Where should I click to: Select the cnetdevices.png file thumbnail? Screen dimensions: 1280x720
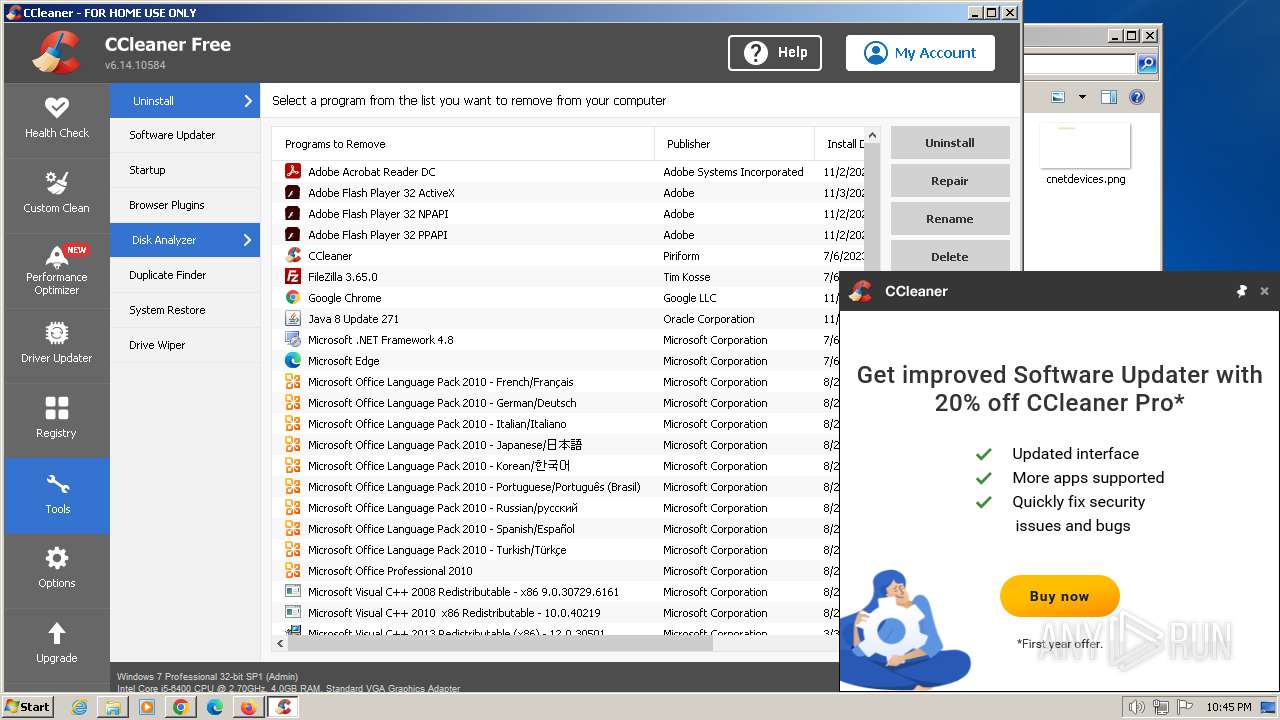click(x=1085, y=147)
